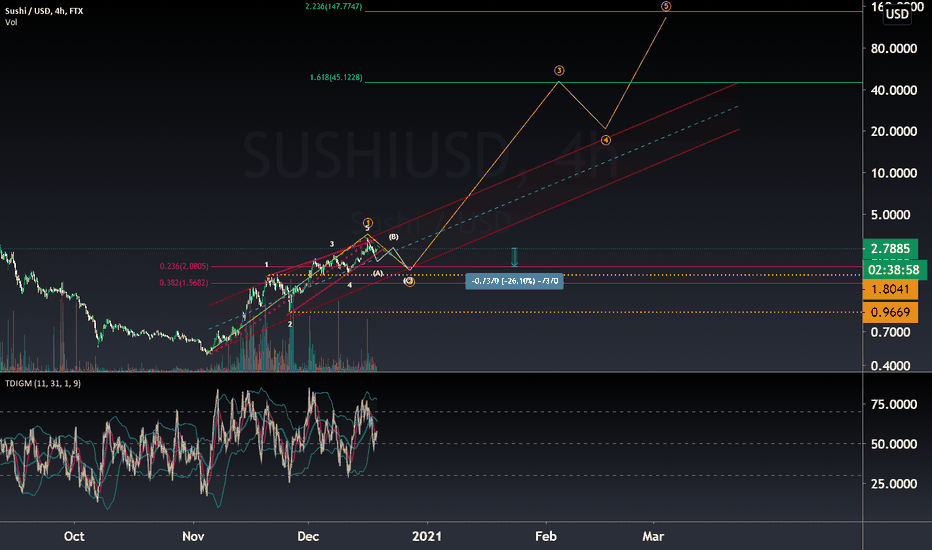The image size is (932, 550).
Task: Click the white sub-wave 2 label
Action: tap(290, 324)
